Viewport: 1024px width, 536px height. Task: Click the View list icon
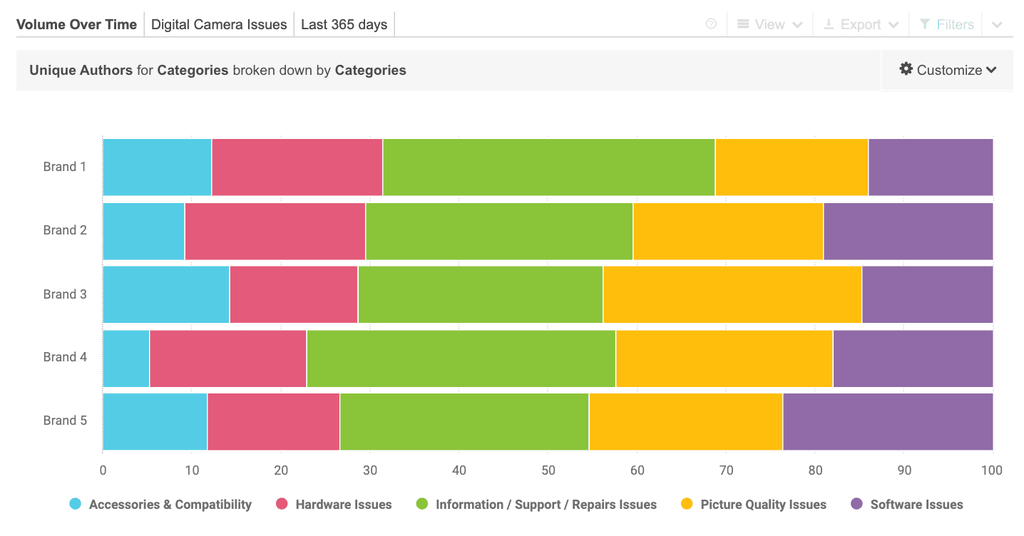pos(743,24)
